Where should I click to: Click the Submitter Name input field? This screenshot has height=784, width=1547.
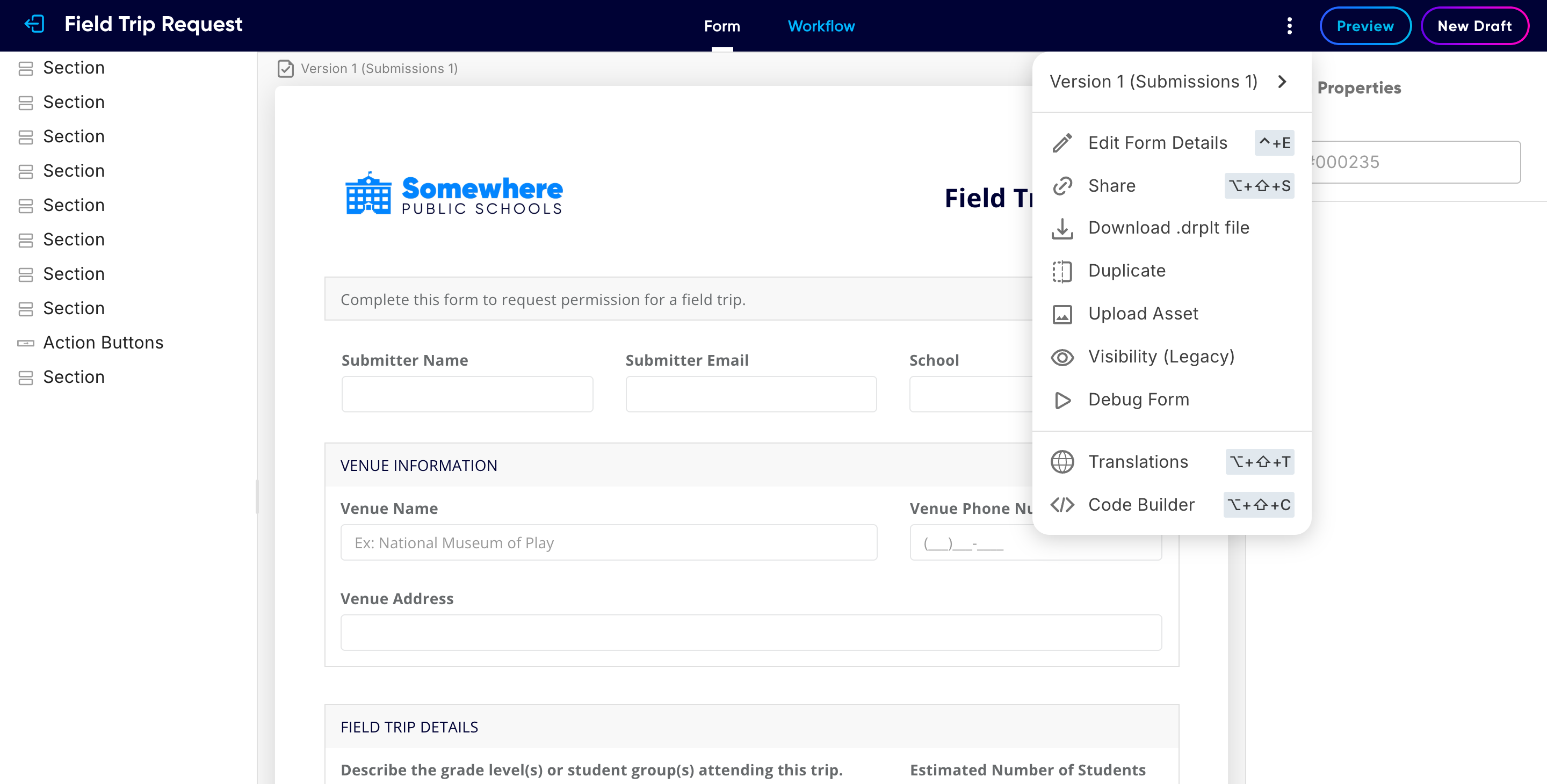(x=467, y=394)
